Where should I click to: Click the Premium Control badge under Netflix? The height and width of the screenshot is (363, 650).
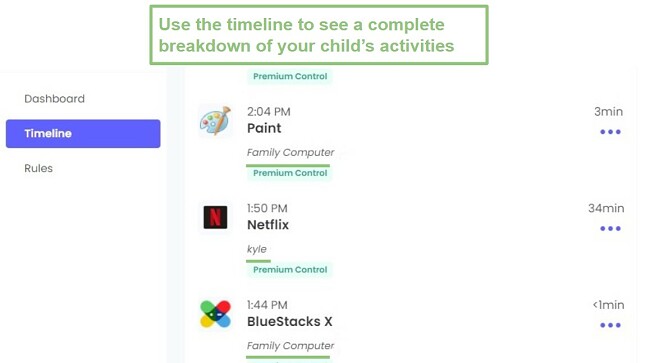tap(290, 270)
